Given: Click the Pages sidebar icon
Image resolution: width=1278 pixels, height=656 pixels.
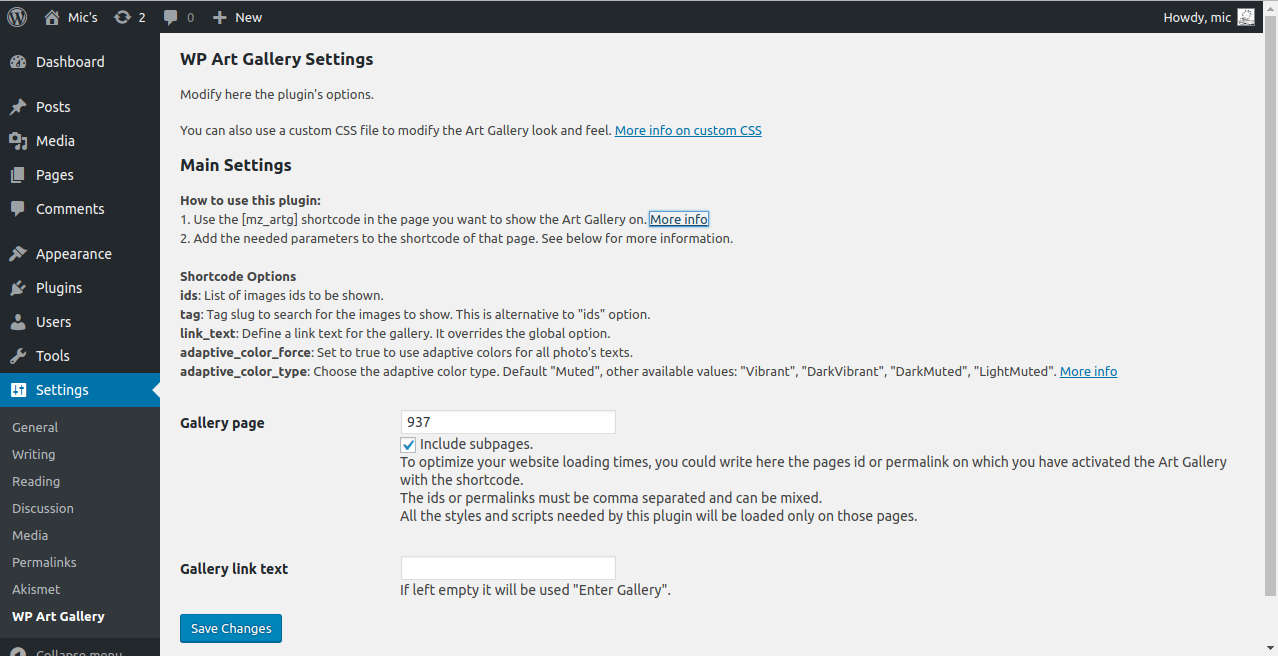Looking at the screenshot, I should point(18,175).
